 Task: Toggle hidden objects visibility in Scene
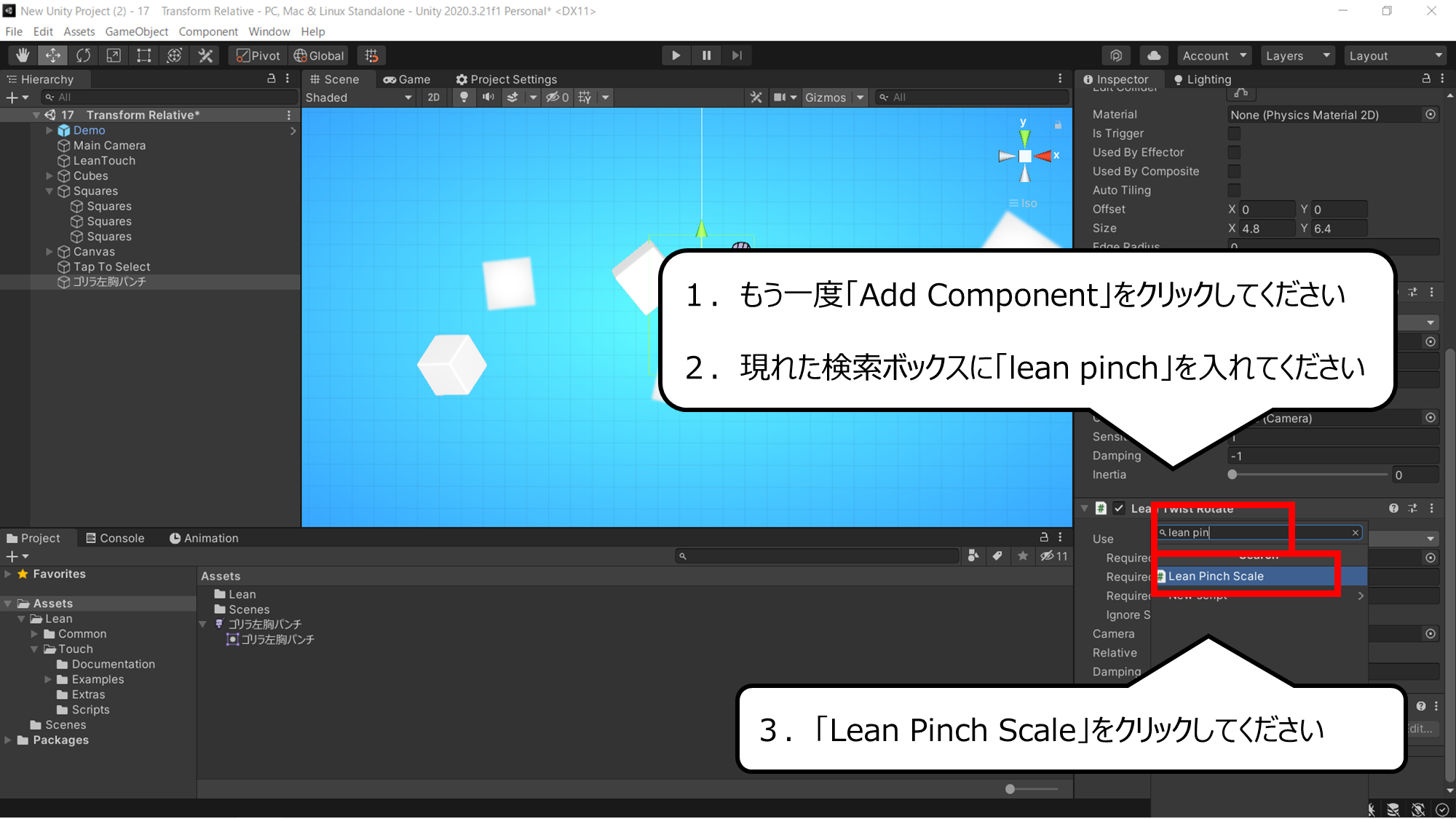[x=557, y=97]
